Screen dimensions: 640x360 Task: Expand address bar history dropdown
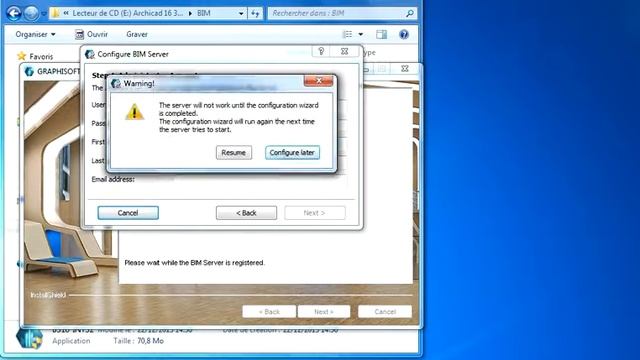(x=241, y=13)
